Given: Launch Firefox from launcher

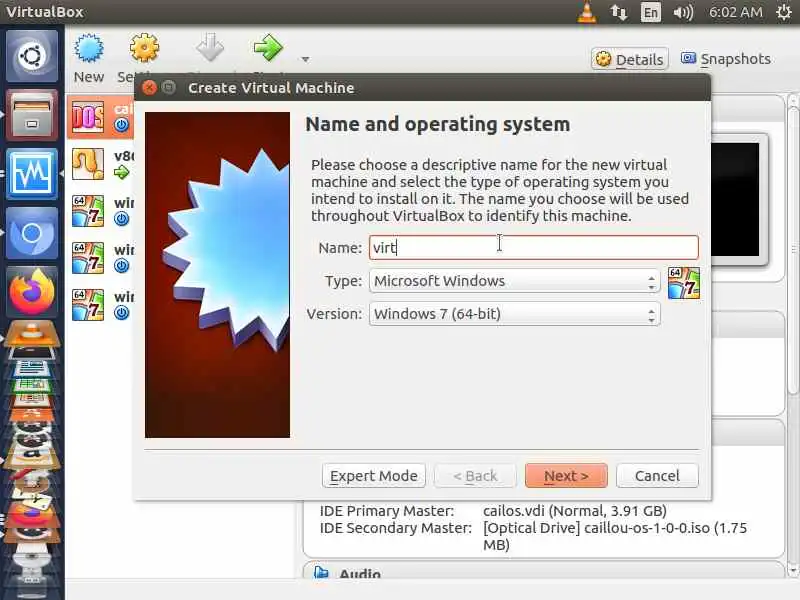Looking at the screenshot, I should (x=32, y=292).
